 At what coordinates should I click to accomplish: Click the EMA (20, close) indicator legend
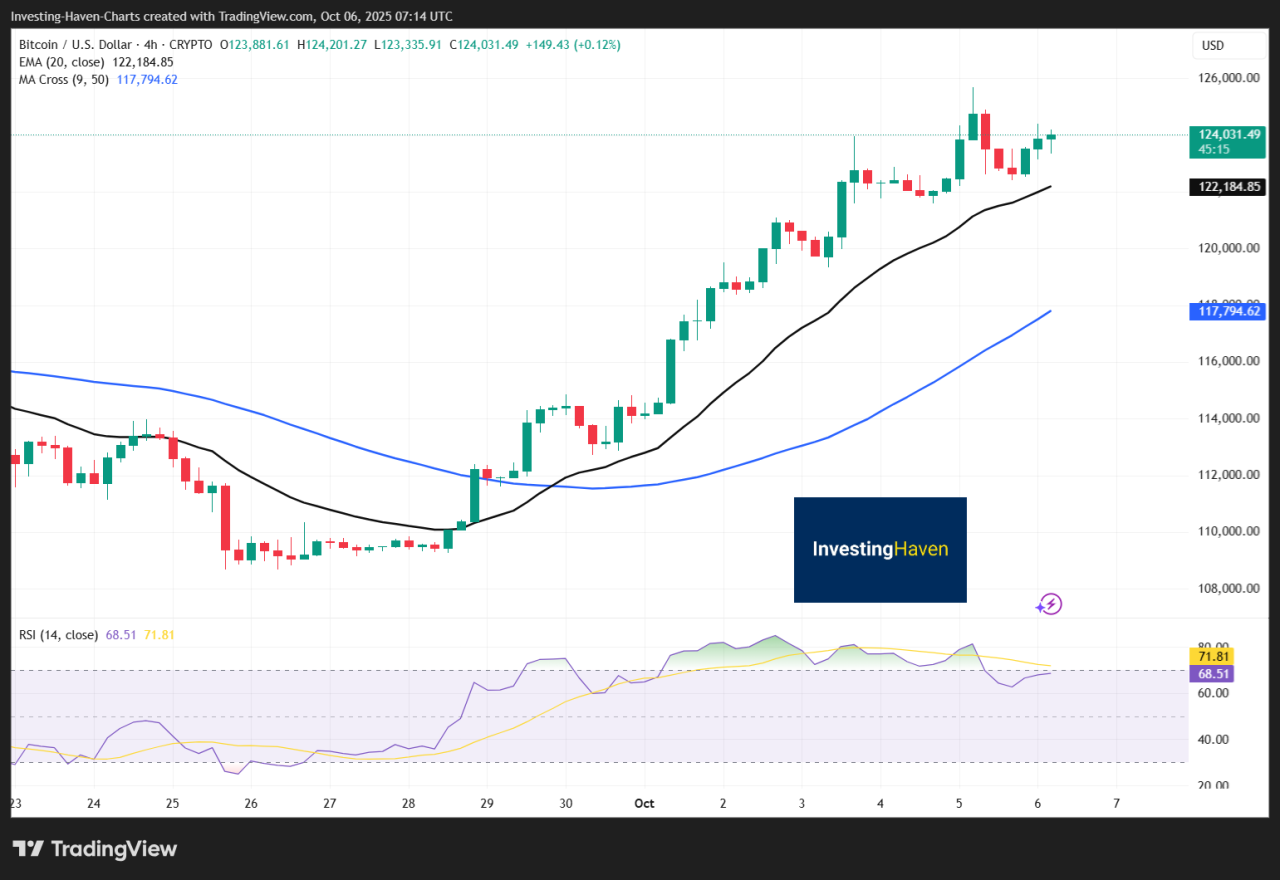click(66, 62)
